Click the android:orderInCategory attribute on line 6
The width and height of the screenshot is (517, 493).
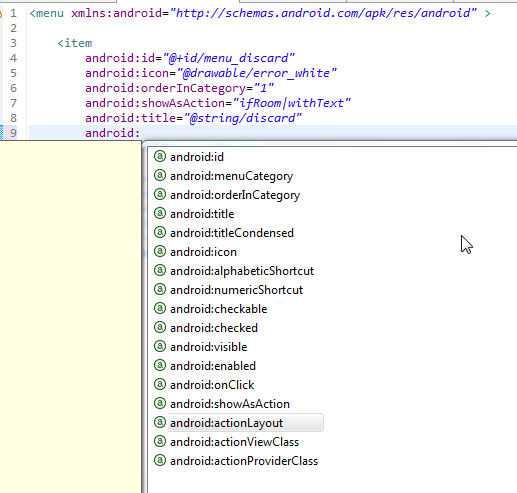pos(165,88)
